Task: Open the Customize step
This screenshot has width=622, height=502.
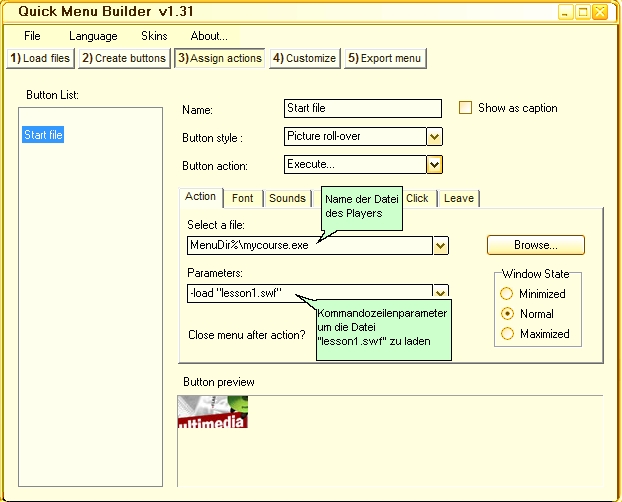Action: (x=304, y=58)
